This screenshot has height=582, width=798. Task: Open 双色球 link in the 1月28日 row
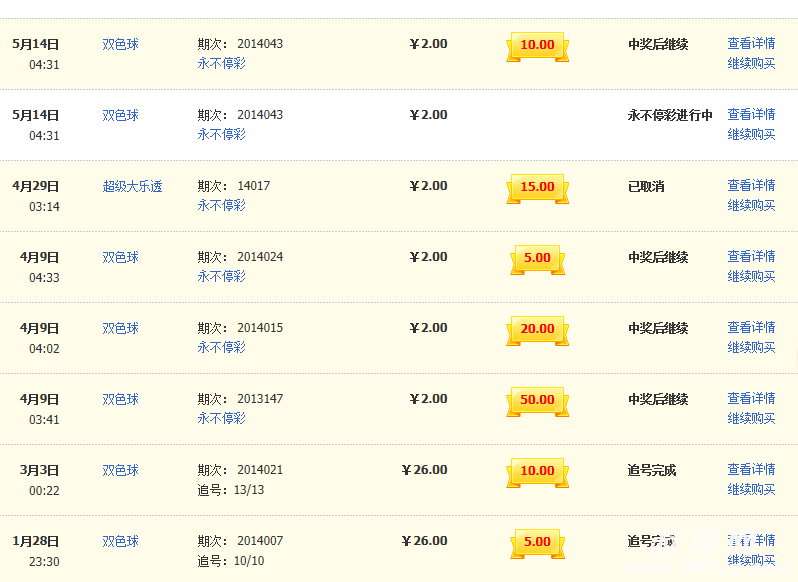pos(120,541)
